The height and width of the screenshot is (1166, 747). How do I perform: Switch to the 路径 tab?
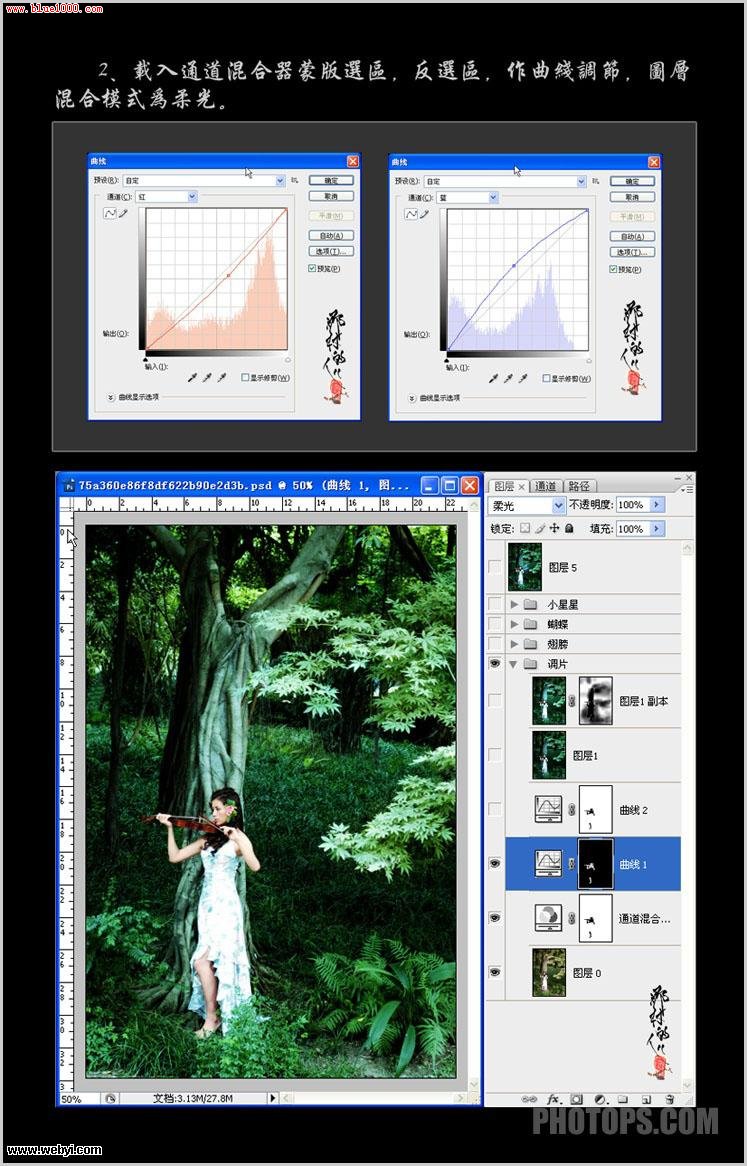click(x=579, y=486)
